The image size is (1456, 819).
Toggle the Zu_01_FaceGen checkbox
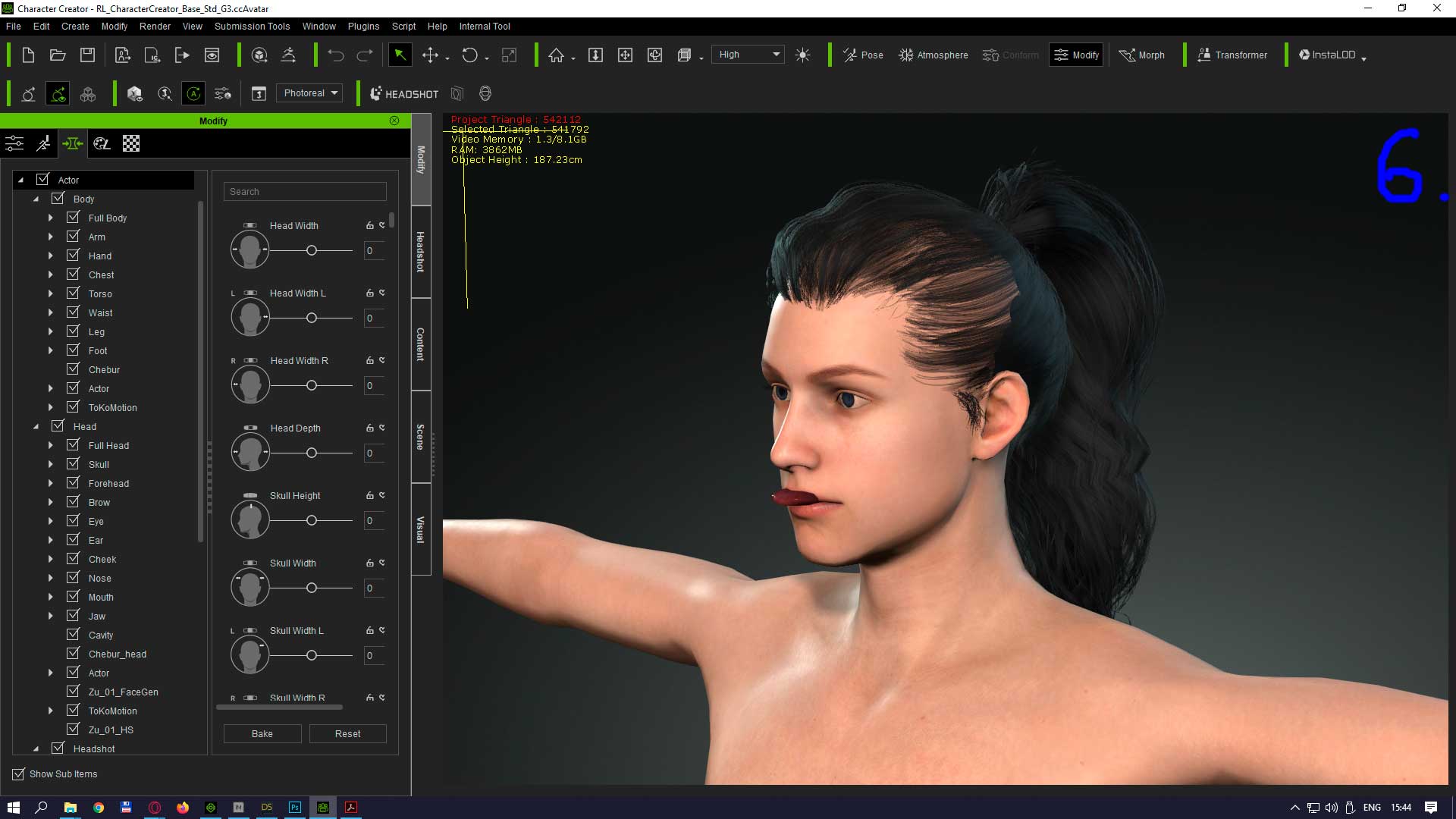click(x=73, y=692)
